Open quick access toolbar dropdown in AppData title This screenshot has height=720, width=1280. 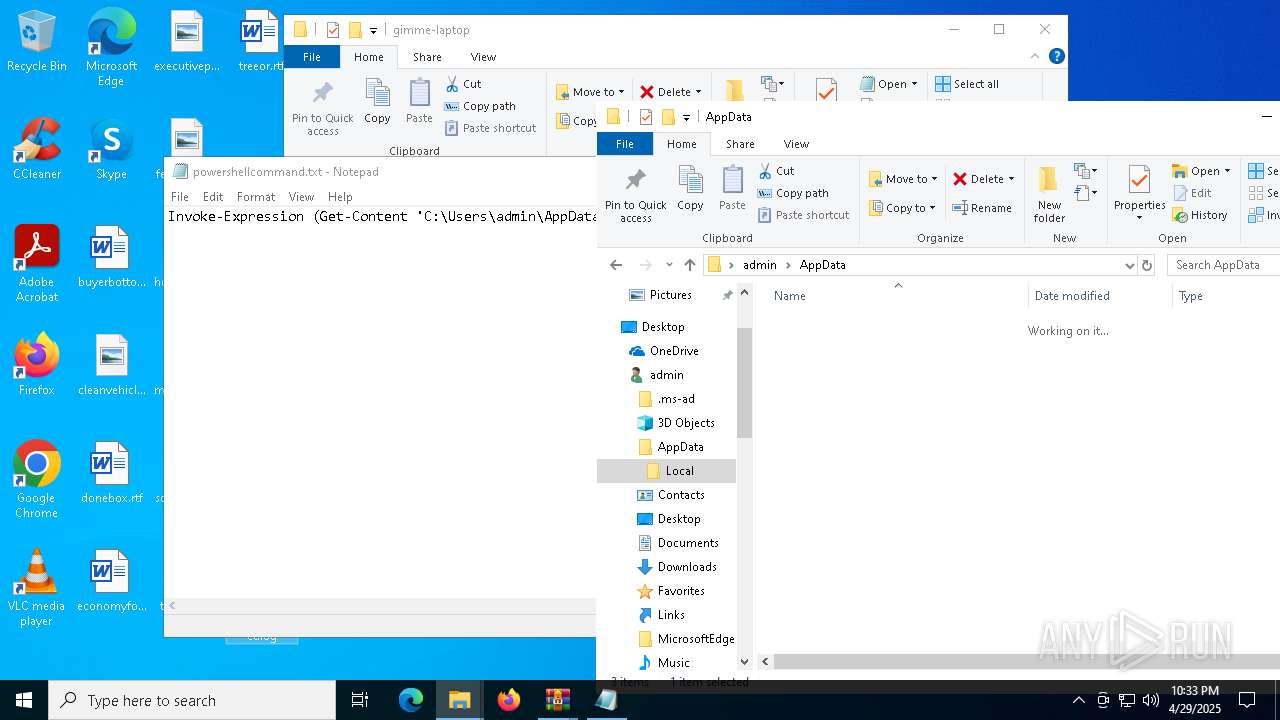[686, 117]
